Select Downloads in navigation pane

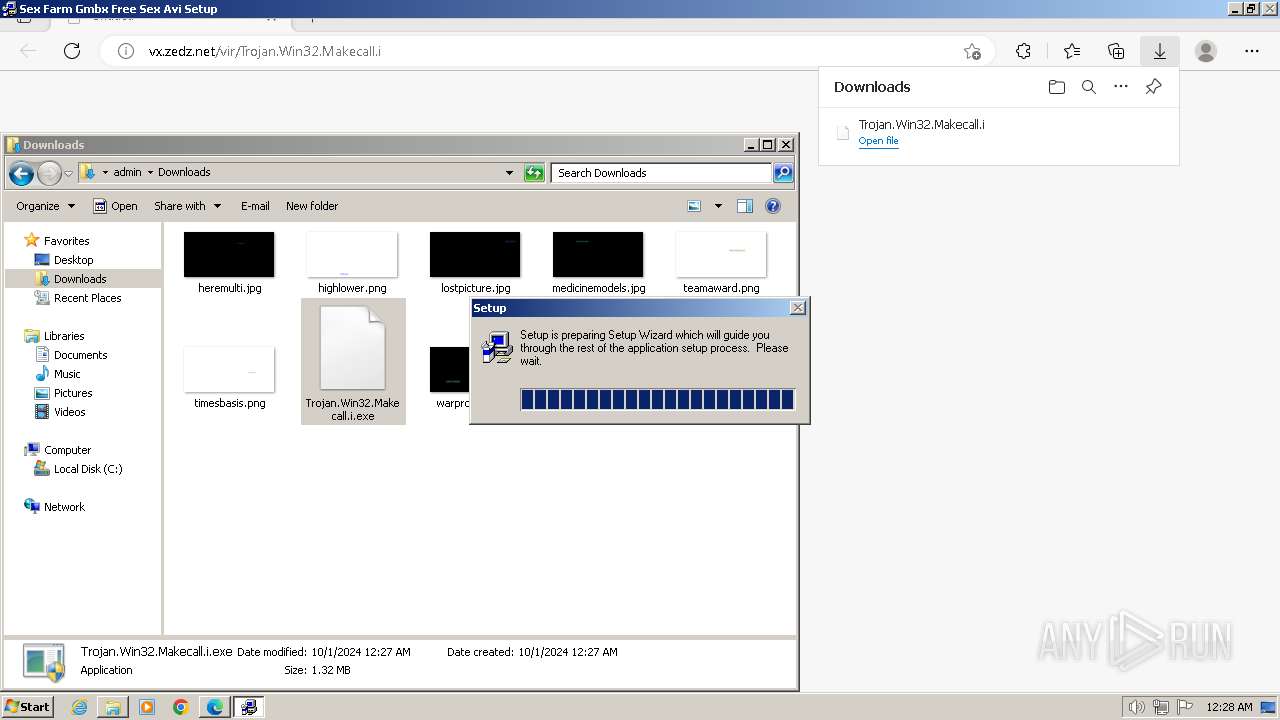click(x=80, y=279)
